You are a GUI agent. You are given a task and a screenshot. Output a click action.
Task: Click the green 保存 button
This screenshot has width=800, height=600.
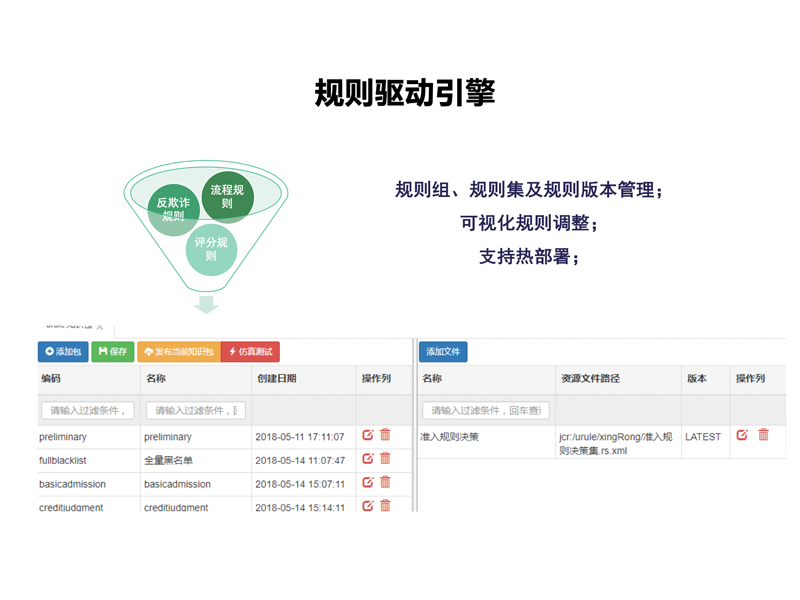coord(113,352)
